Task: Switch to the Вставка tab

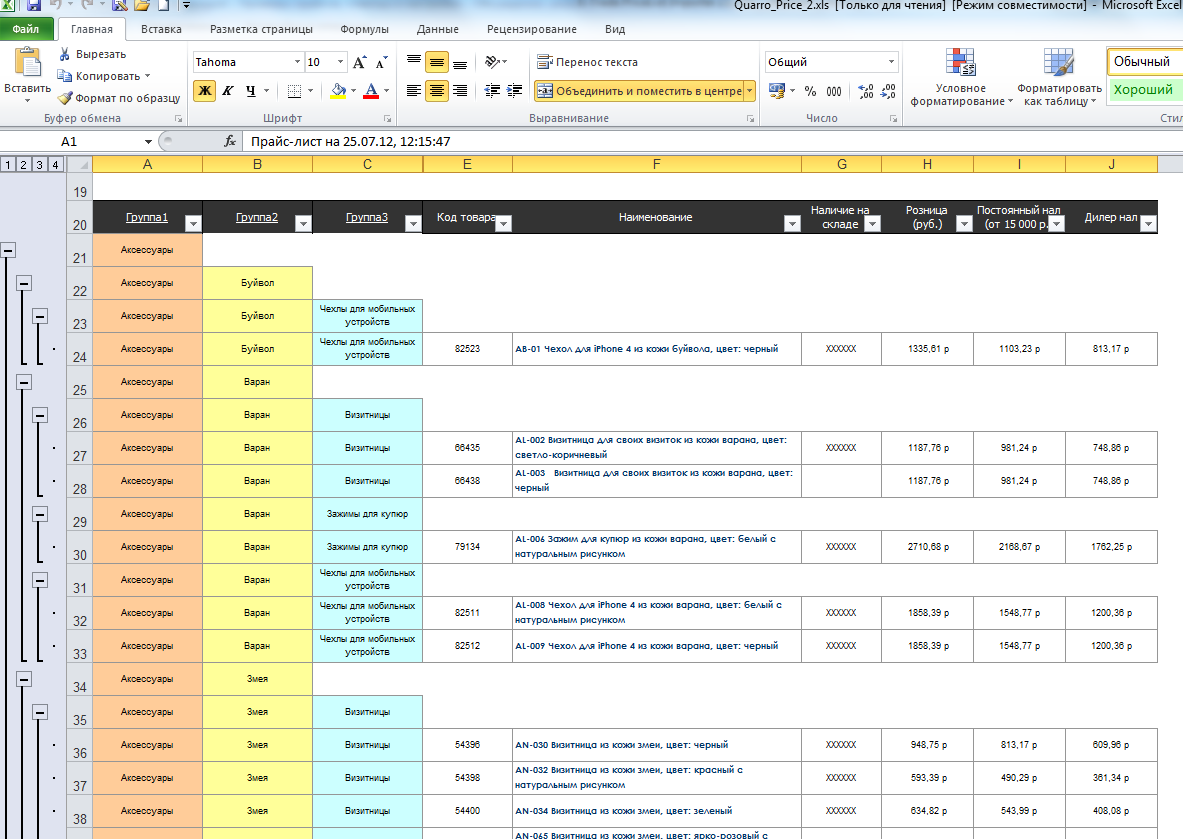Action: pyautogui.click(x=161, y=29)
